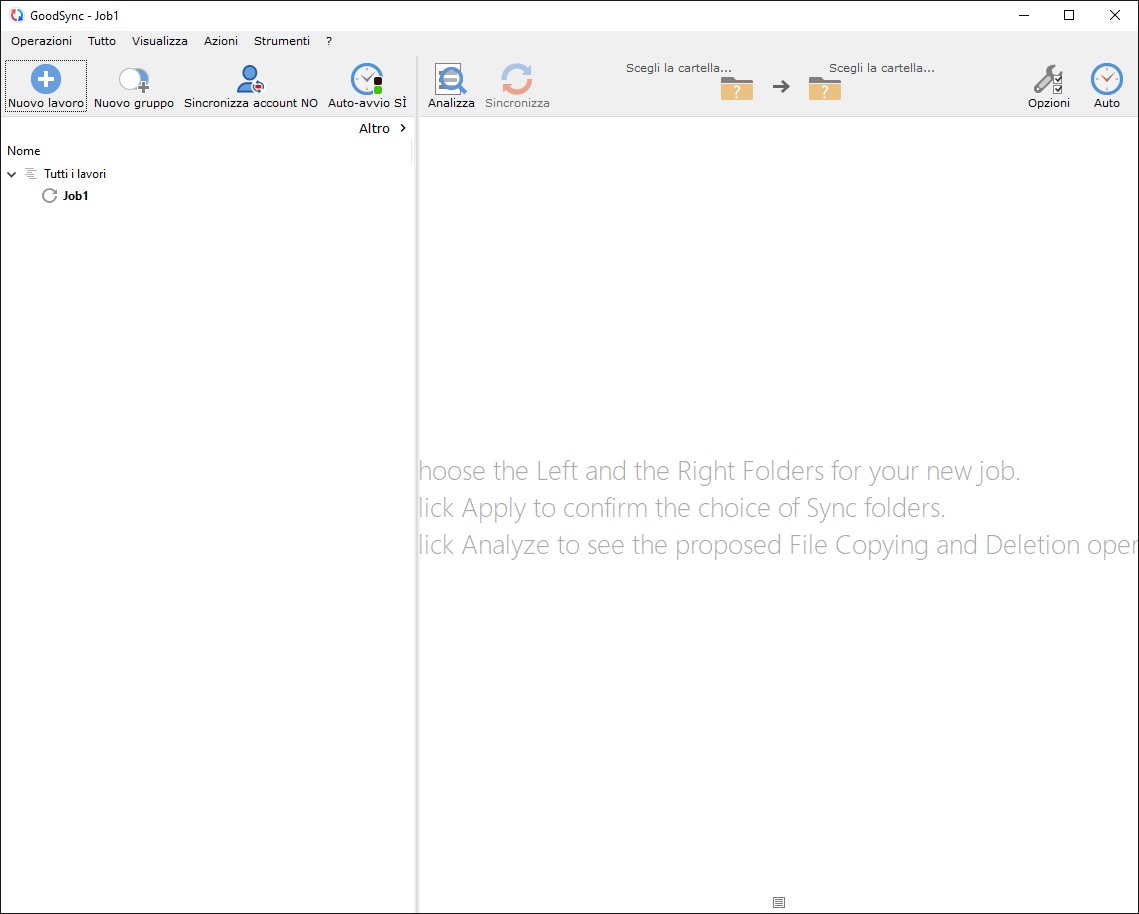Click the GoodSync title bar logo

click(17, 15)
